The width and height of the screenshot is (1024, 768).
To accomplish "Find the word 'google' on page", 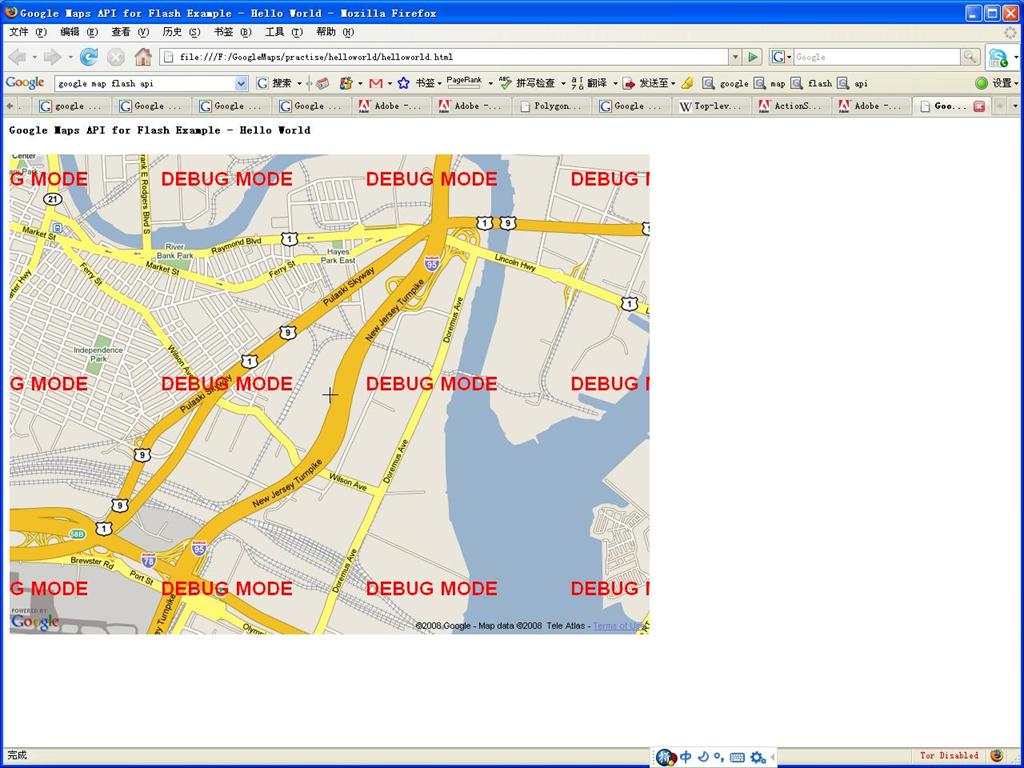I will 725,83.
